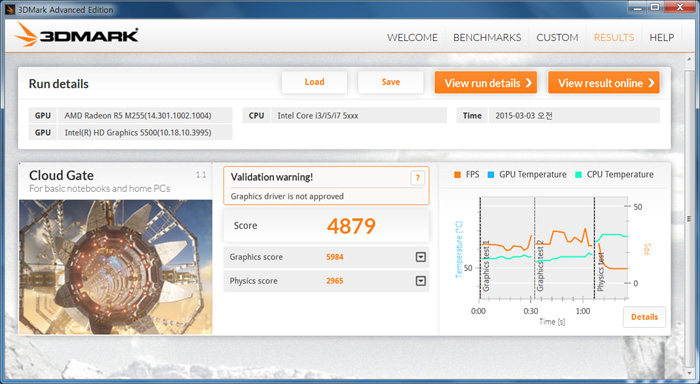
Task: Click the 3DMark app icon in title bar
Action: tap(10, 9)
